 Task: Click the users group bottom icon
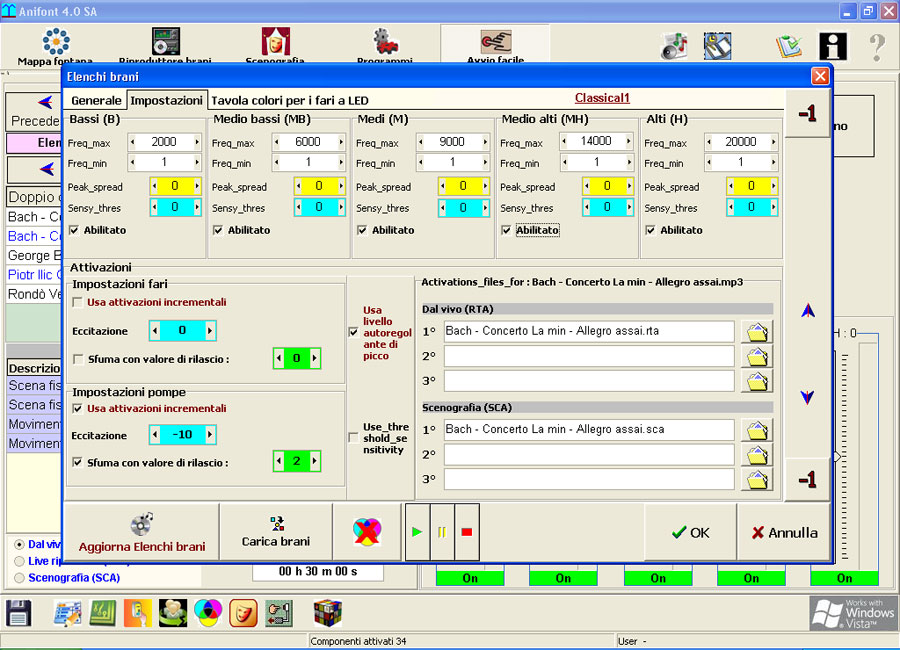tap(173, 613)
